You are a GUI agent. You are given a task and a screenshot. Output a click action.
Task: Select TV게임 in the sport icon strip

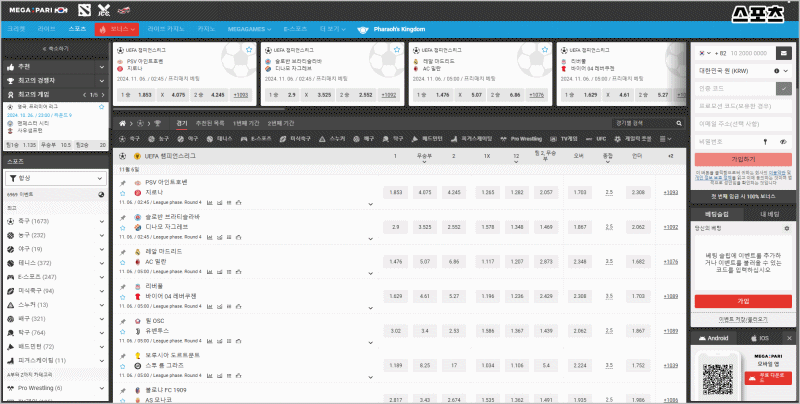[564, 139]
